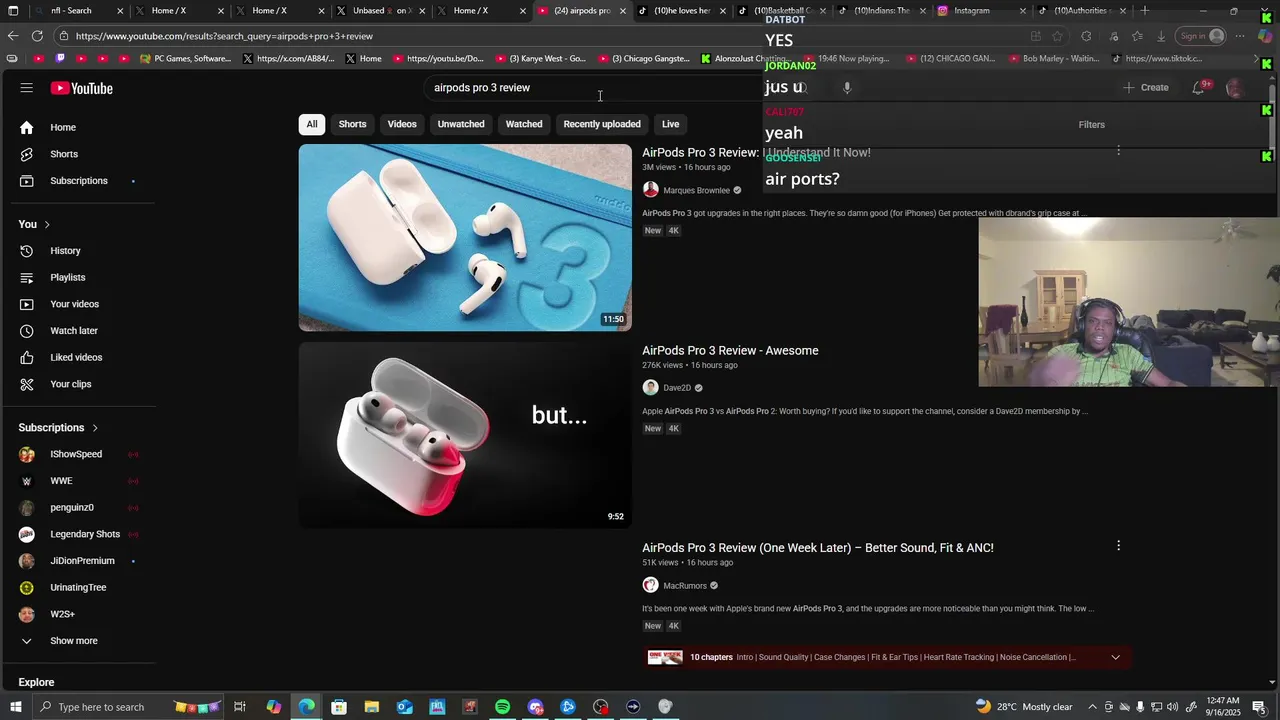Open AirPods Pro 3 Review - Awesome title
The height and width of the screenshot is (720, 1280).
(x=730, y=350)
